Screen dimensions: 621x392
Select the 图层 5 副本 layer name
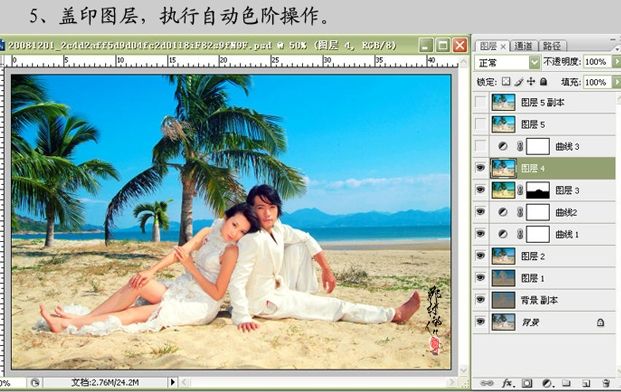click(x=543, y=103)
